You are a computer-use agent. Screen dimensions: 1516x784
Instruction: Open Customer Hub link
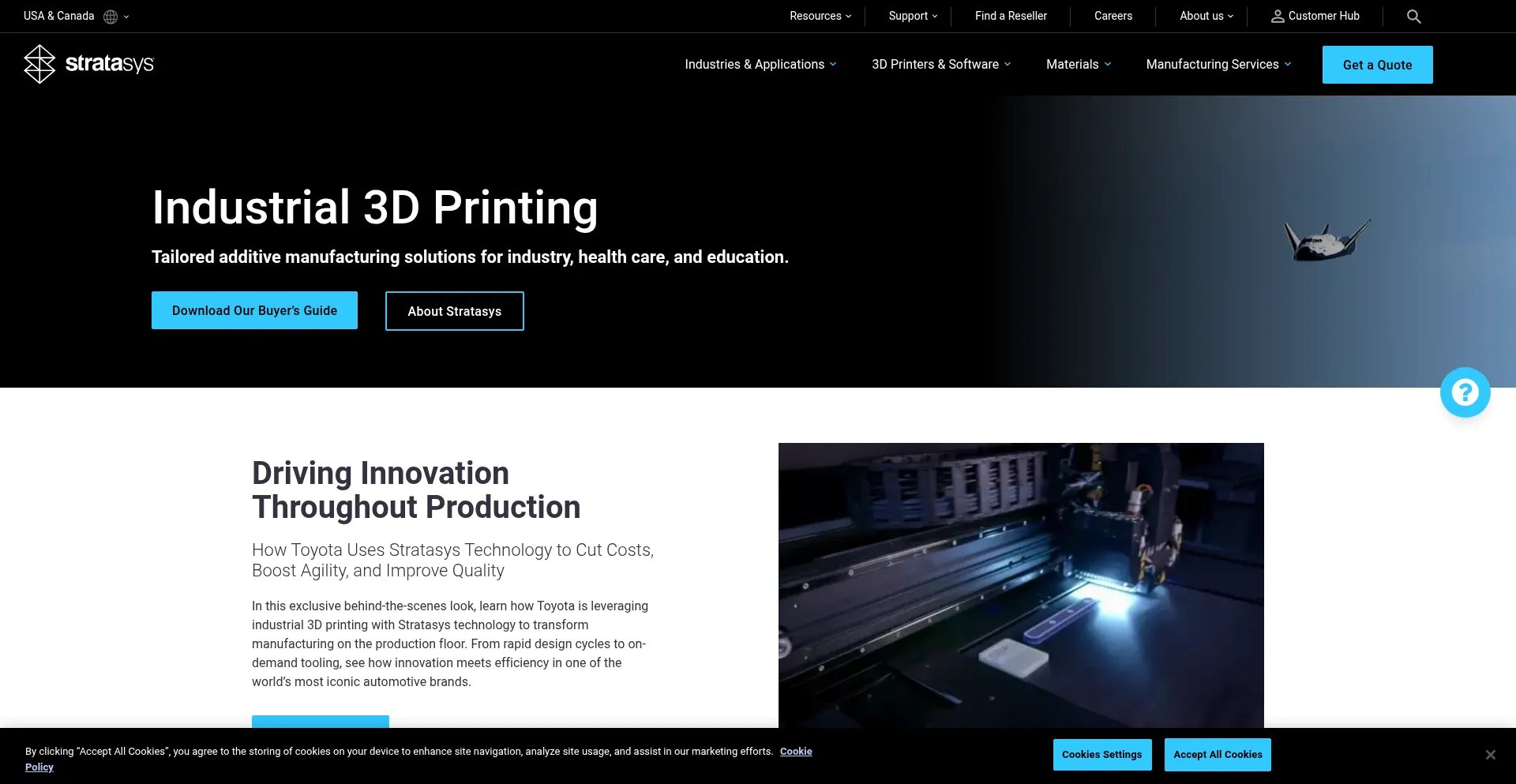coord(1323,16)
